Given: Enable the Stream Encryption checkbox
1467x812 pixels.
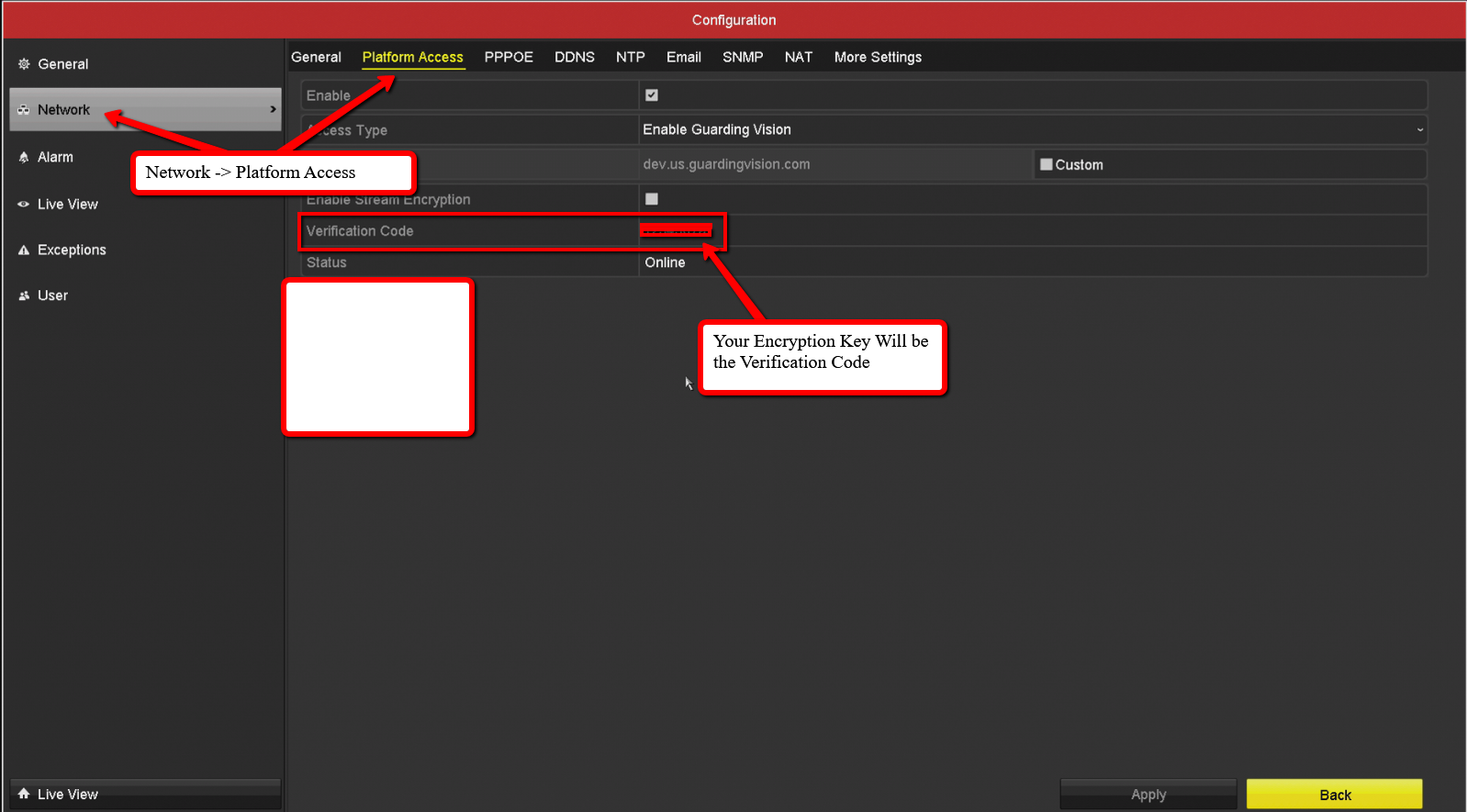Looking at the screenshot, I should tap(652, 199).
